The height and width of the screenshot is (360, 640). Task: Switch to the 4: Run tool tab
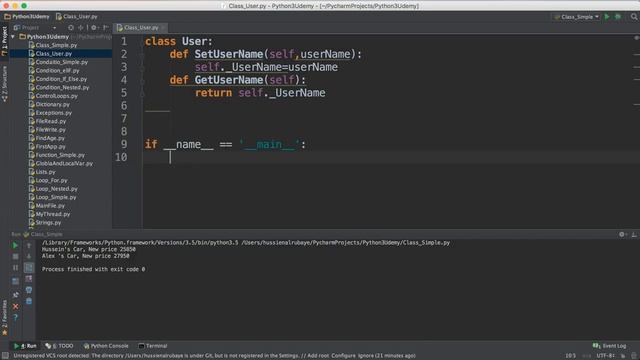pos(25,346)
